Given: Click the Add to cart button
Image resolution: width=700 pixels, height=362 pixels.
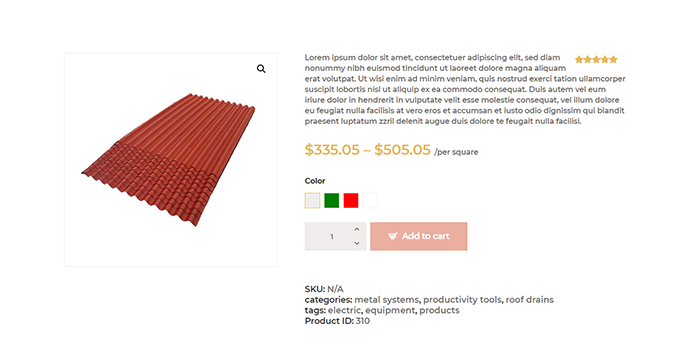Looking at the screenshot, I should (419, 236).
